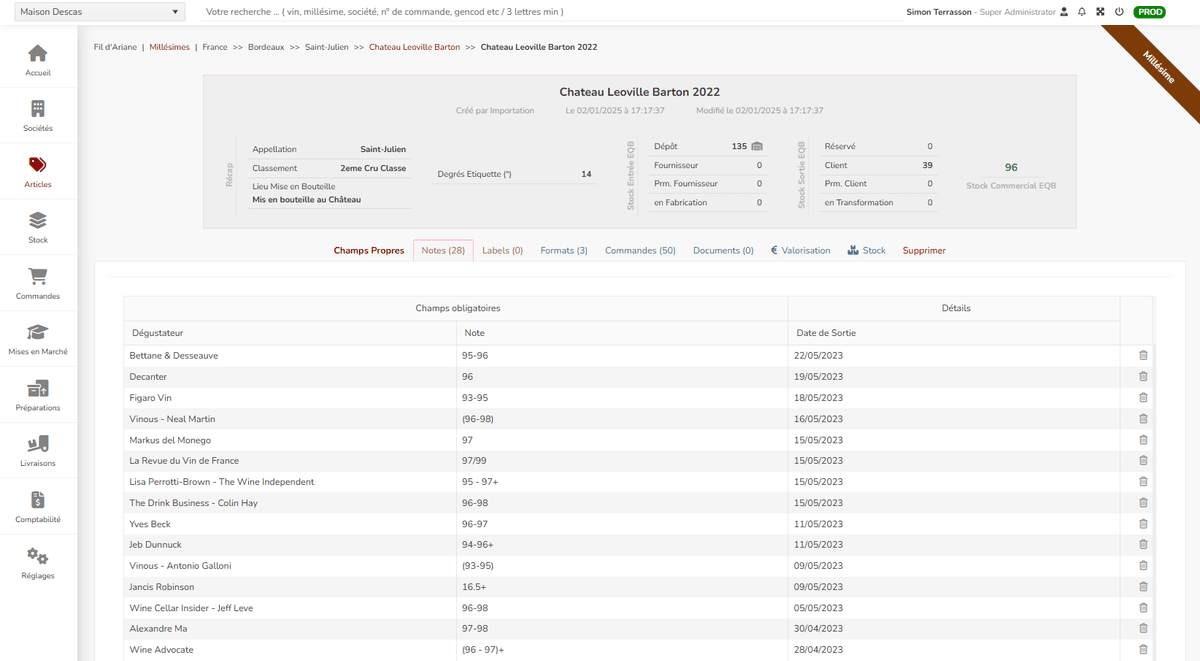Delete the Decanter note with trash icon
Screen dimensions: 1200x661
1143,377
